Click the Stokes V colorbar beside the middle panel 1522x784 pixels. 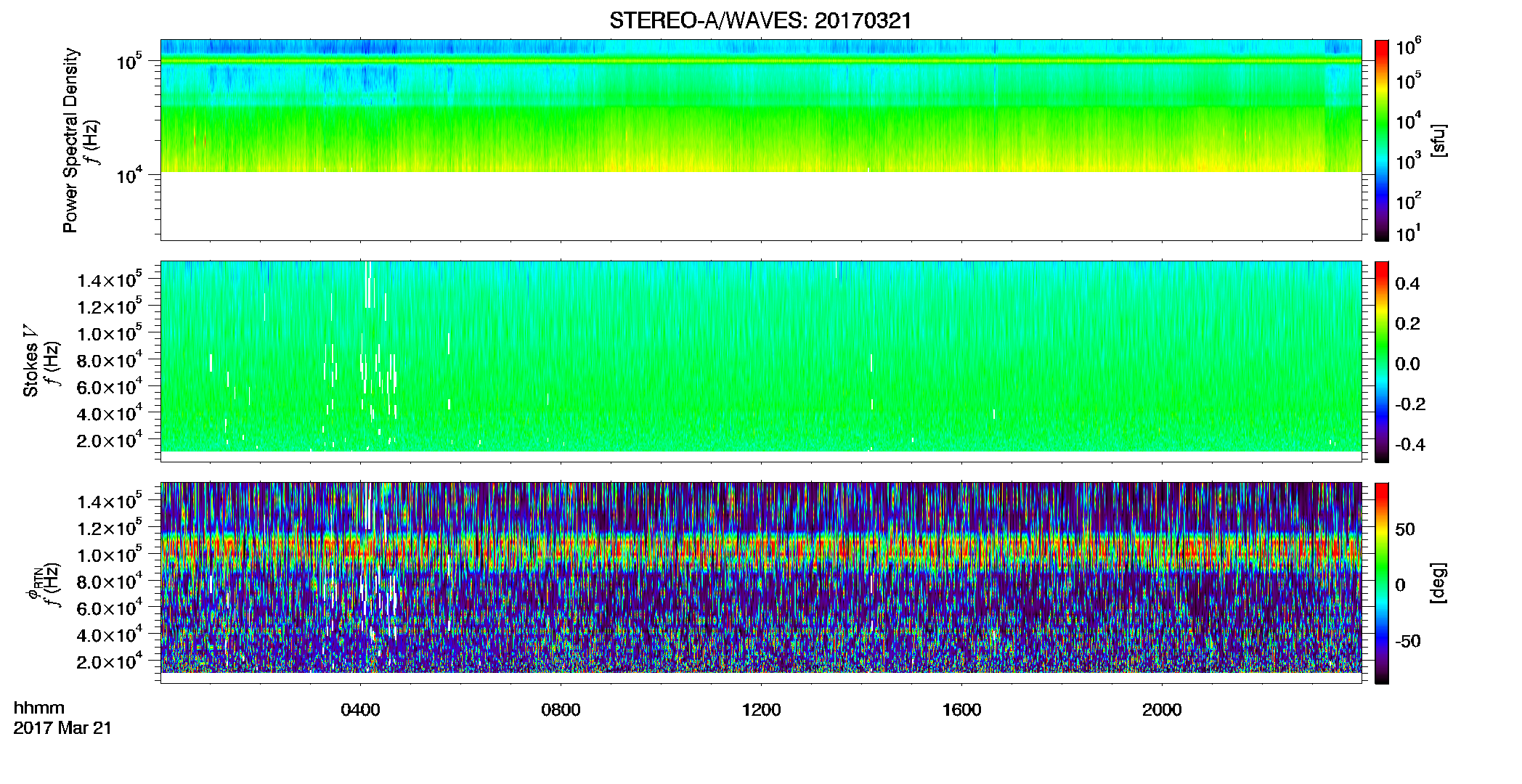[1382, 362]
